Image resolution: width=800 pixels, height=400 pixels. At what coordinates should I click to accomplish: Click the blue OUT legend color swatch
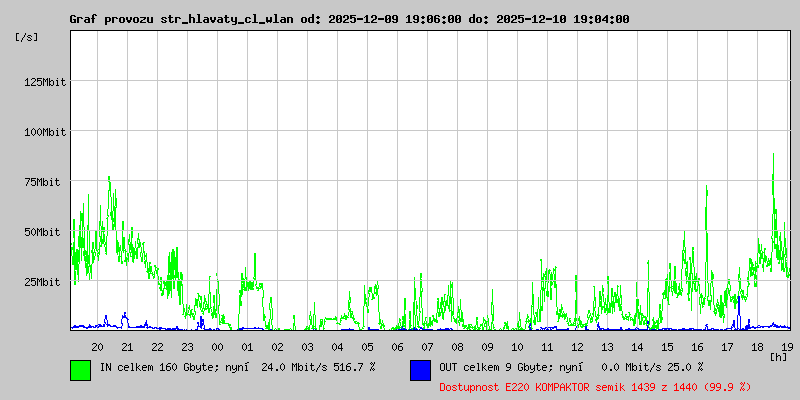point(420,370)
